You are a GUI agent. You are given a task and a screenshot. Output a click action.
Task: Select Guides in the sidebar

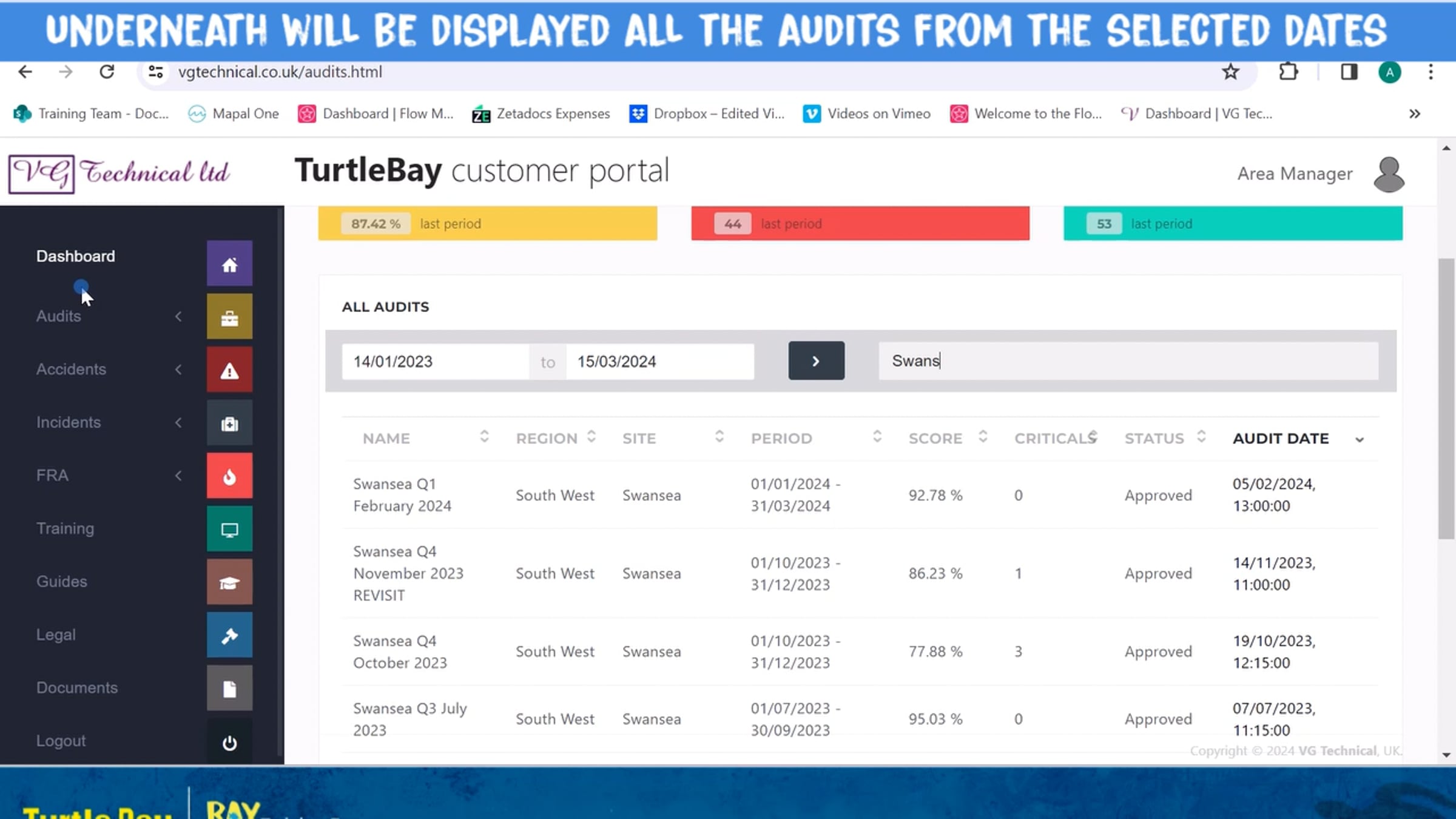[61, 581]
